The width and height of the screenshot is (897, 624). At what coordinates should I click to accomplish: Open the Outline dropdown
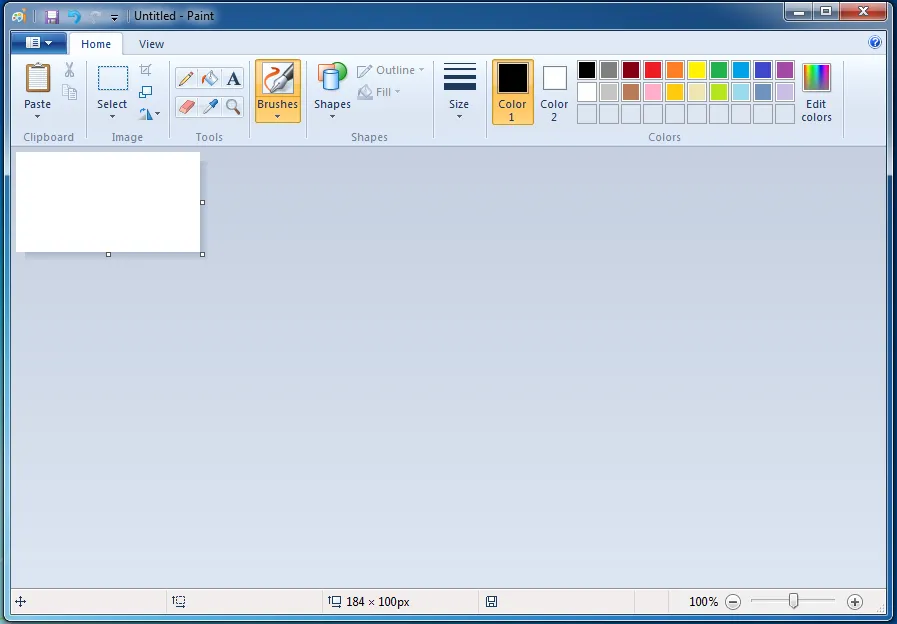click(x=388, y=70)
